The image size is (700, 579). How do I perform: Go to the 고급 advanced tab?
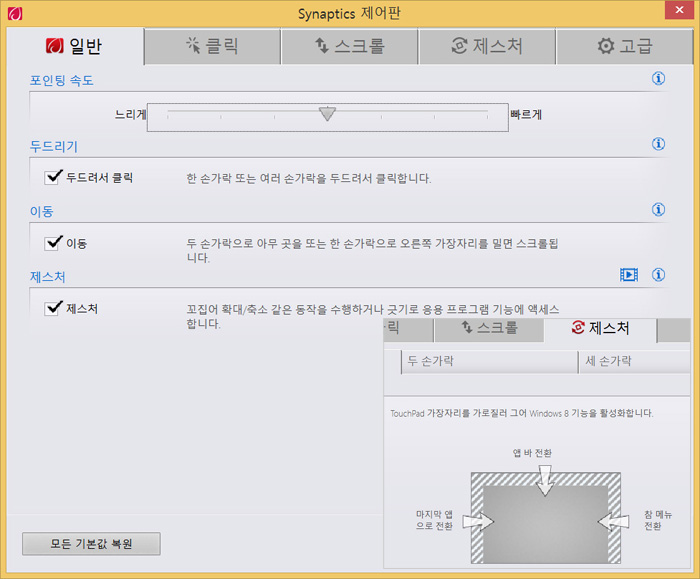[x=624, y=46]
